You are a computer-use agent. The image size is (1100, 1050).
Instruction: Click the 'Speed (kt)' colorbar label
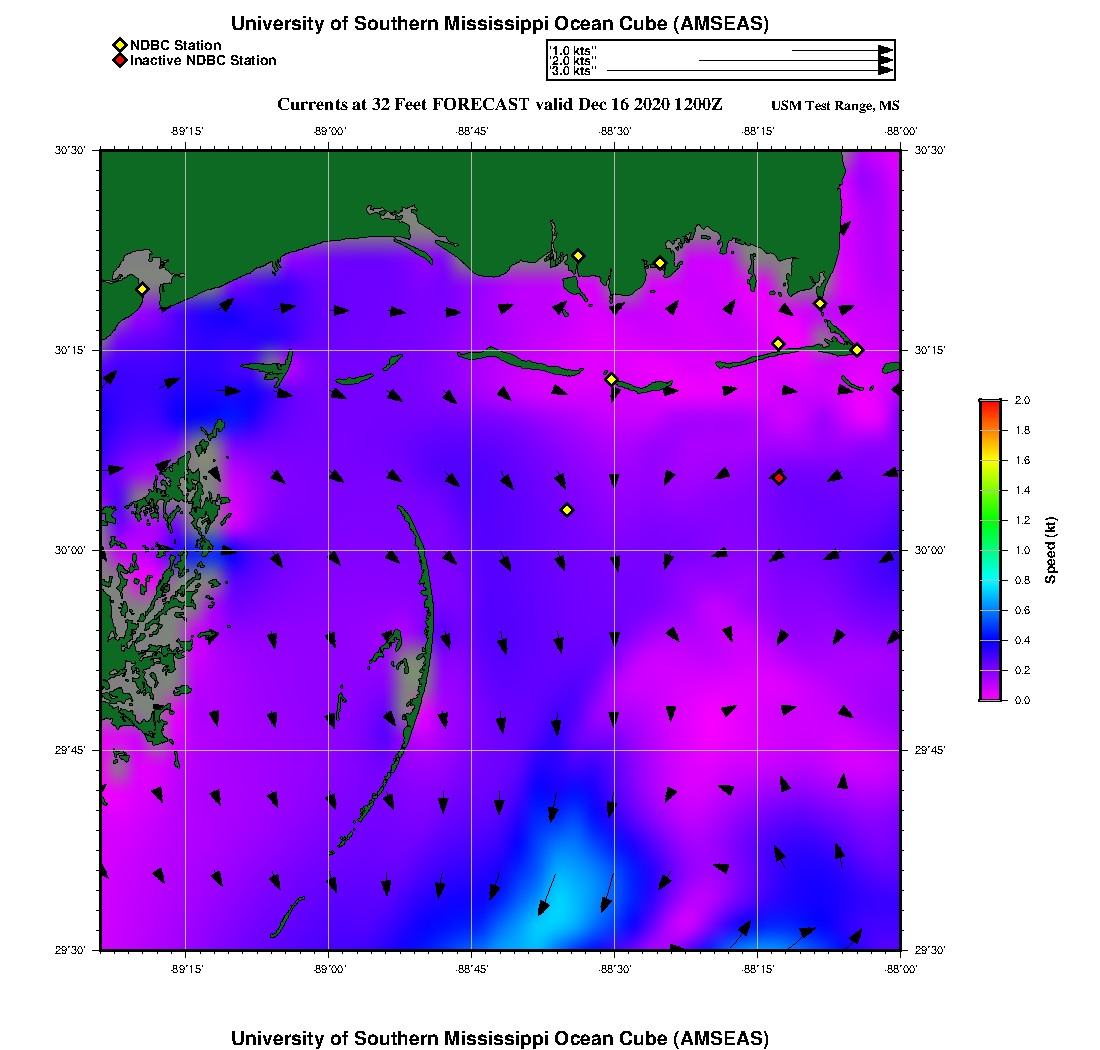pos(1050,550)
